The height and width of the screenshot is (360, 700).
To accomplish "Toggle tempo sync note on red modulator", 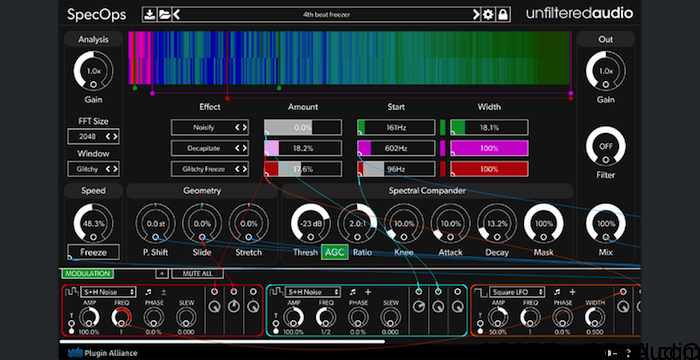I will tap(149, 292).
